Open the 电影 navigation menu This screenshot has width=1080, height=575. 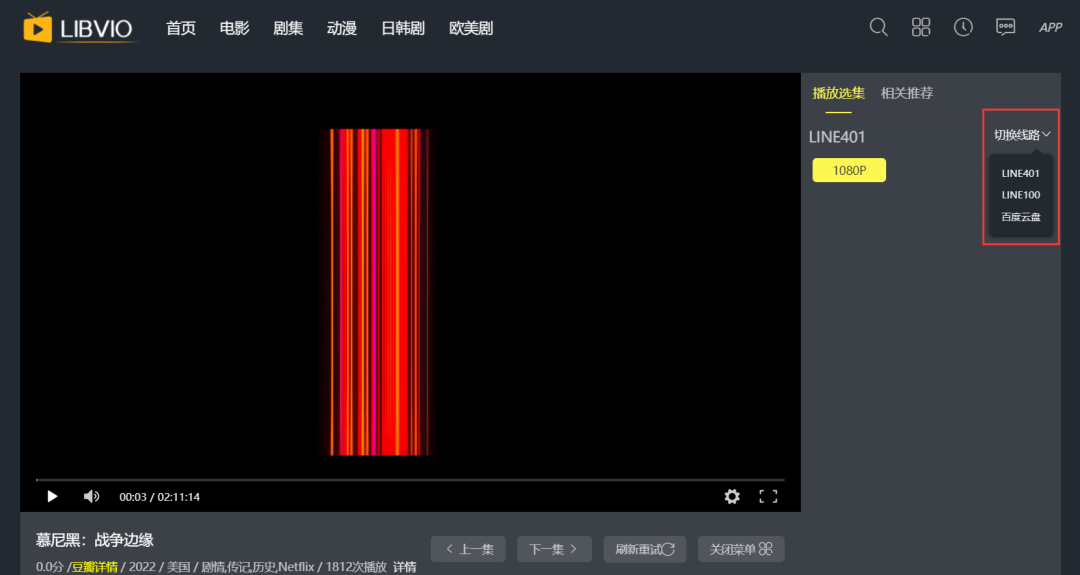pyautogui.click(x=235, y=28)
